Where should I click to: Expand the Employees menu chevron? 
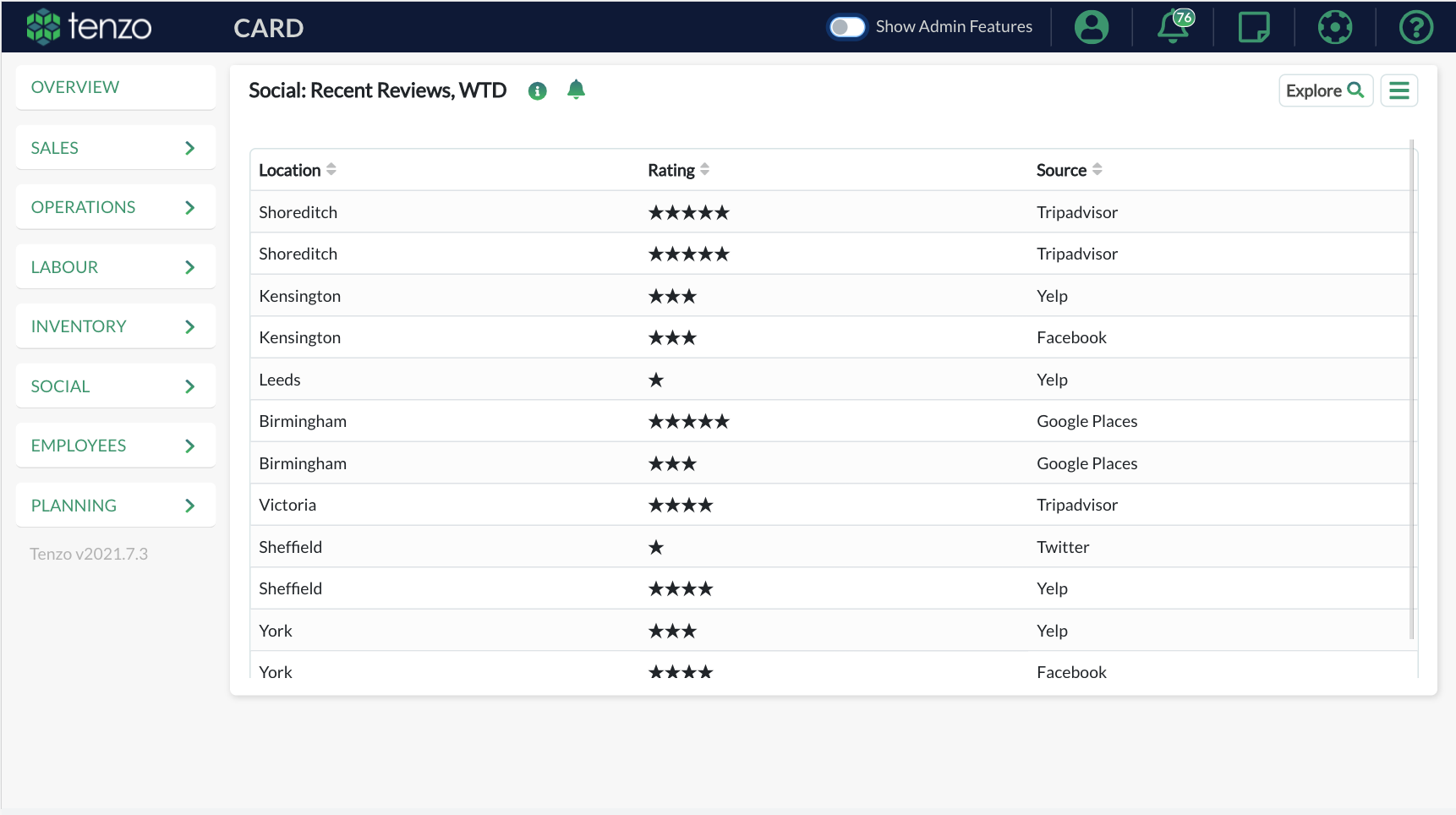point(190,446)
